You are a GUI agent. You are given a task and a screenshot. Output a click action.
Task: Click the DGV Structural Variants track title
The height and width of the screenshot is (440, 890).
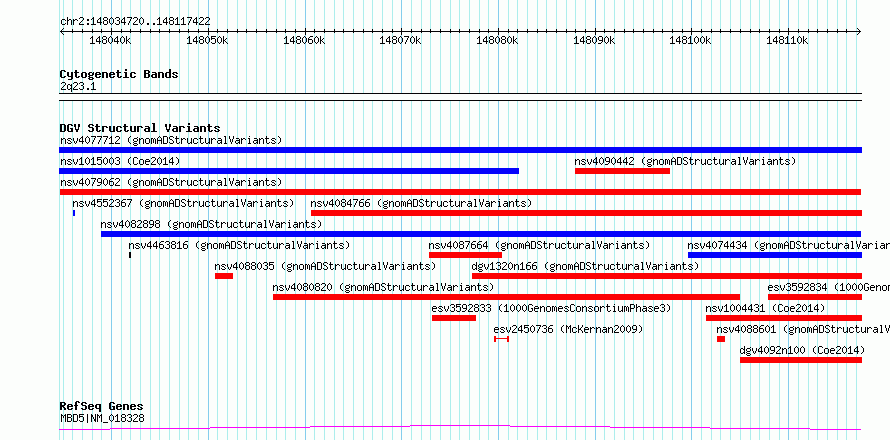tap(140, 128)
